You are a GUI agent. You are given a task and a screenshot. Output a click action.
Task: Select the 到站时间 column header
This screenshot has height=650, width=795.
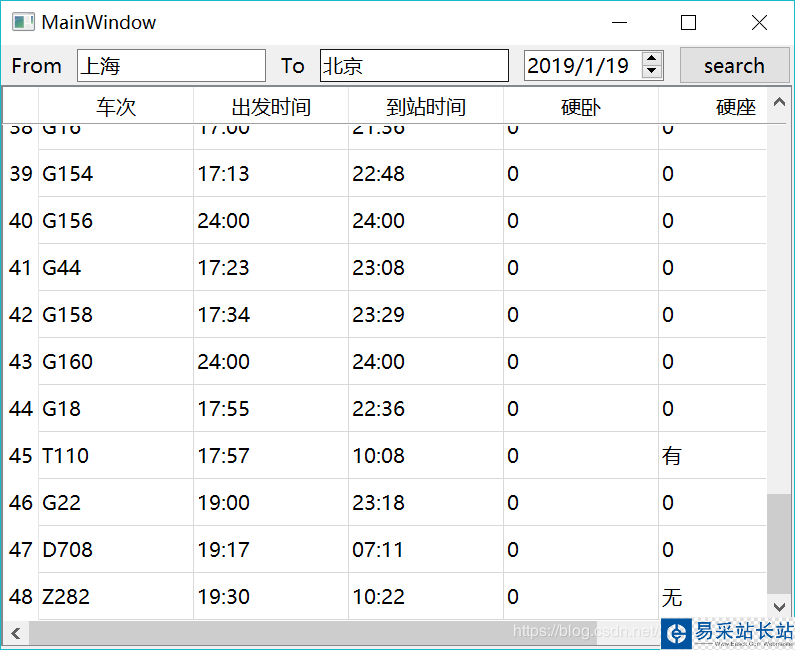tap(426, 107)
